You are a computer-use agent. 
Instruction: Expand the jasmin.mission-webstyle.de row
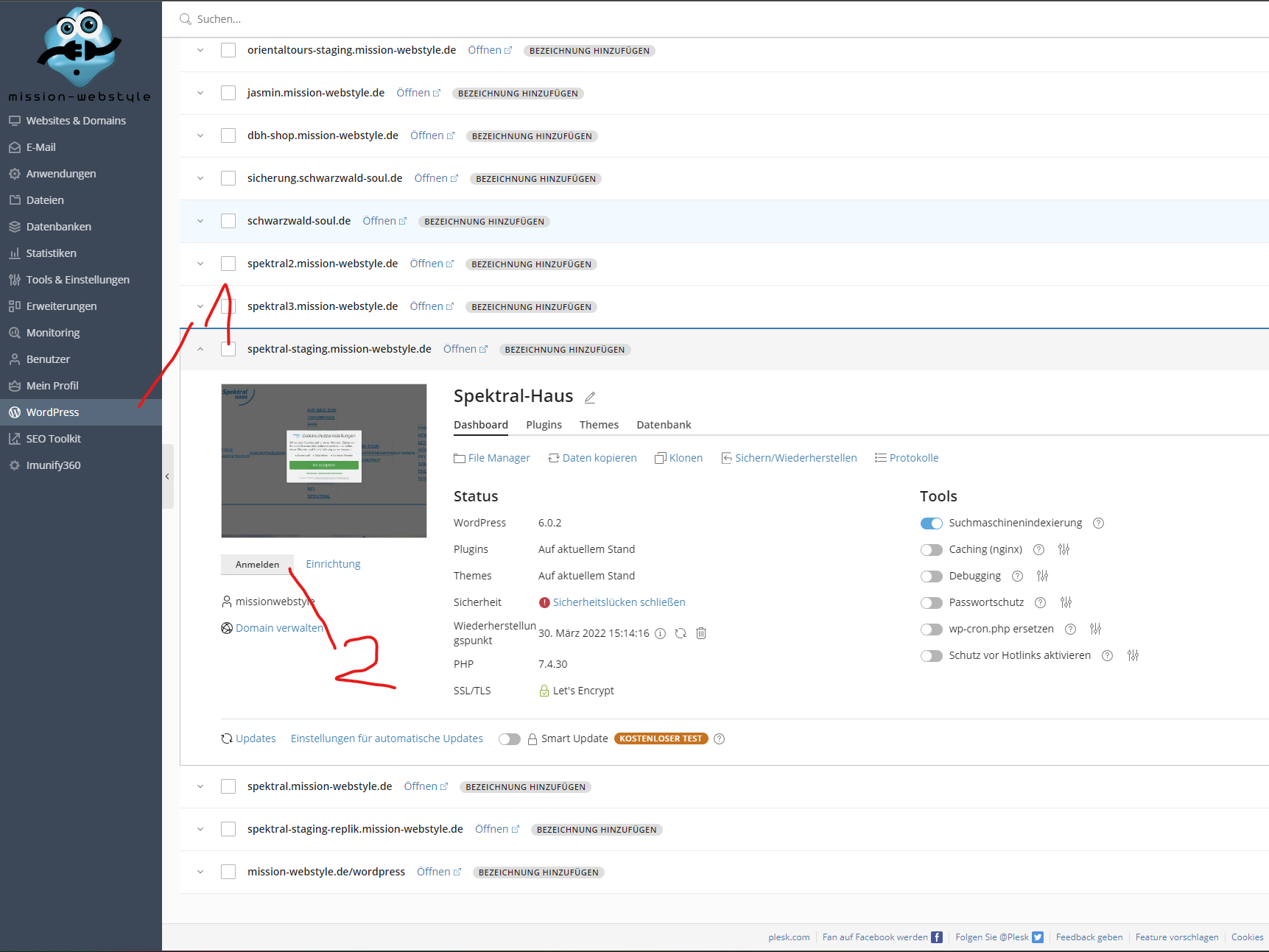coord(200,93)
